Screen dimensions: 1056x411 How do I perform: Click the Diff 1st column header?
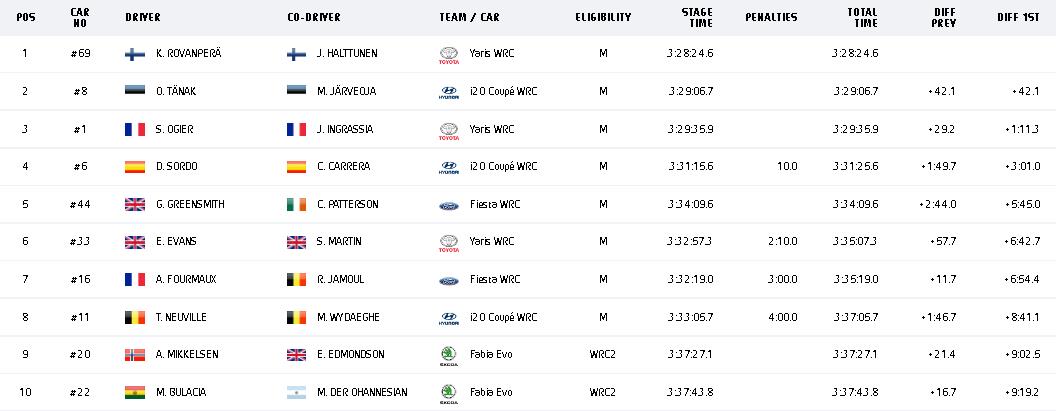point(1018,18)
